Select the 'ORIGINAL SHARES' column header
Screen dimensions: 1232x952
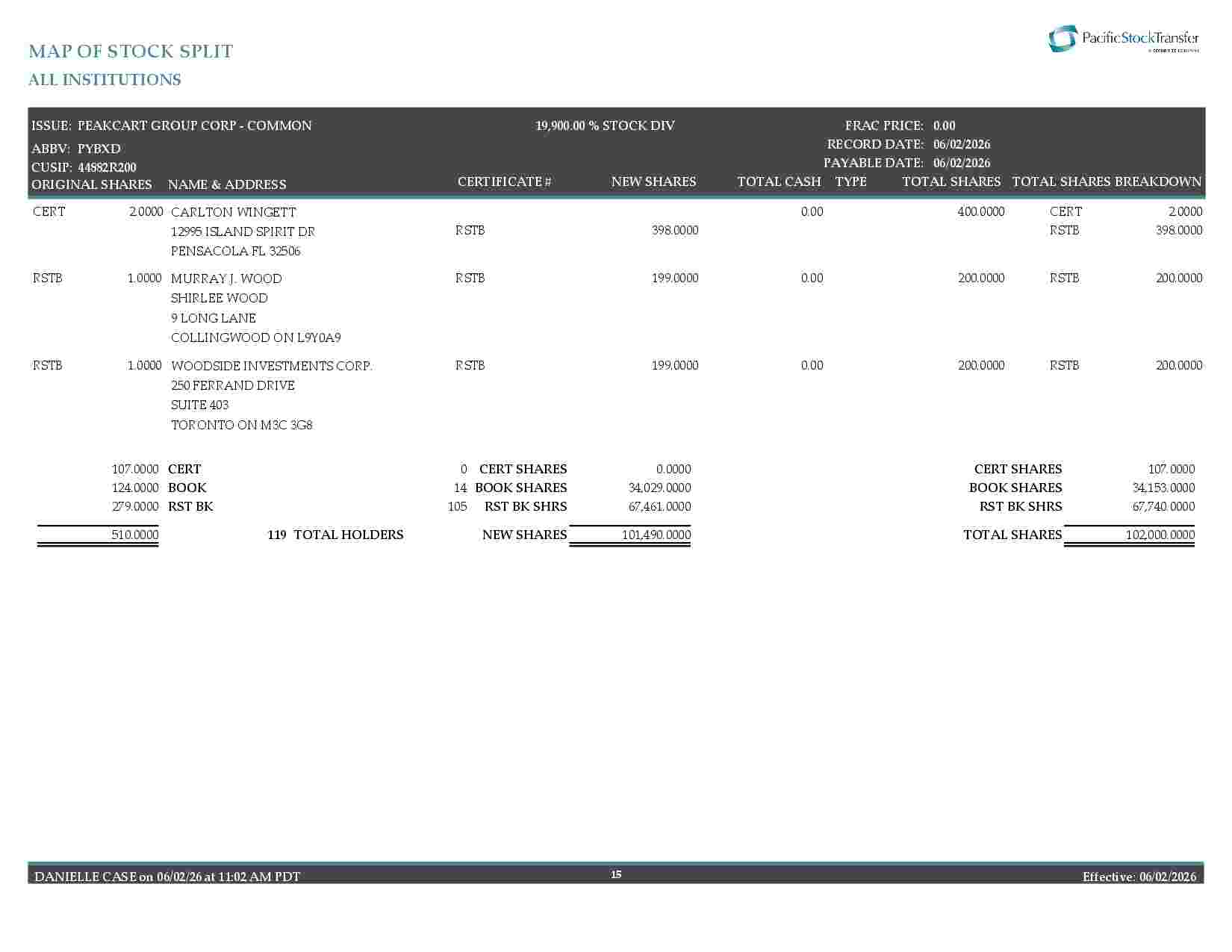coord(92,184)
